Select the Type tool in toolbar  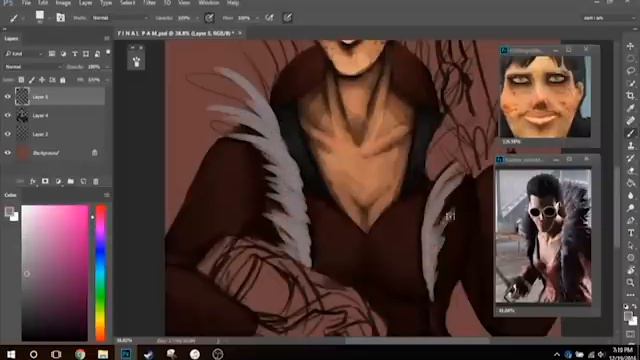[631, 233]
